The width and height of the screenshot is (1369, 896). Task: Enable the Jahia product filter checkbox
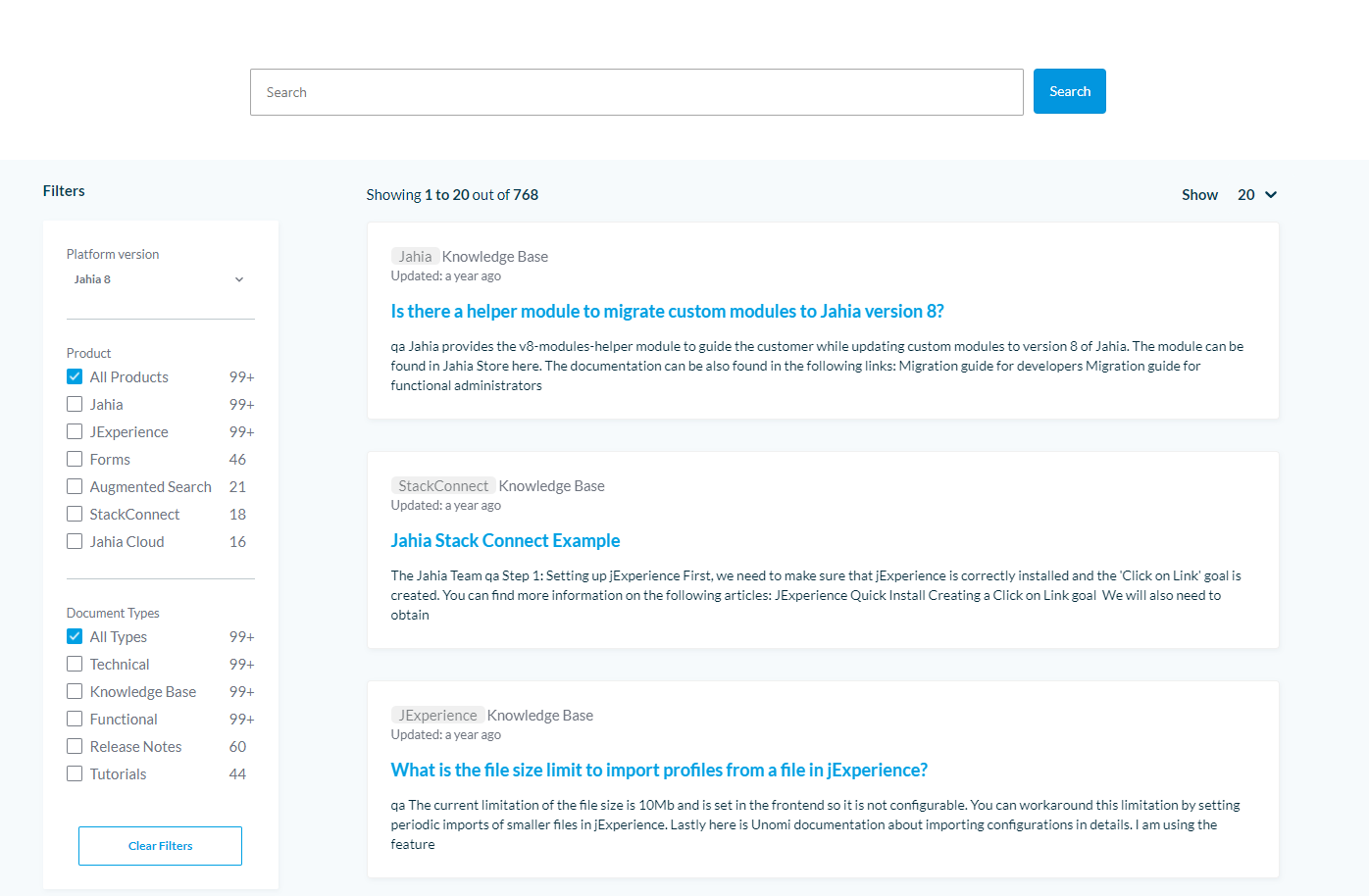click(x=75, y=404)
